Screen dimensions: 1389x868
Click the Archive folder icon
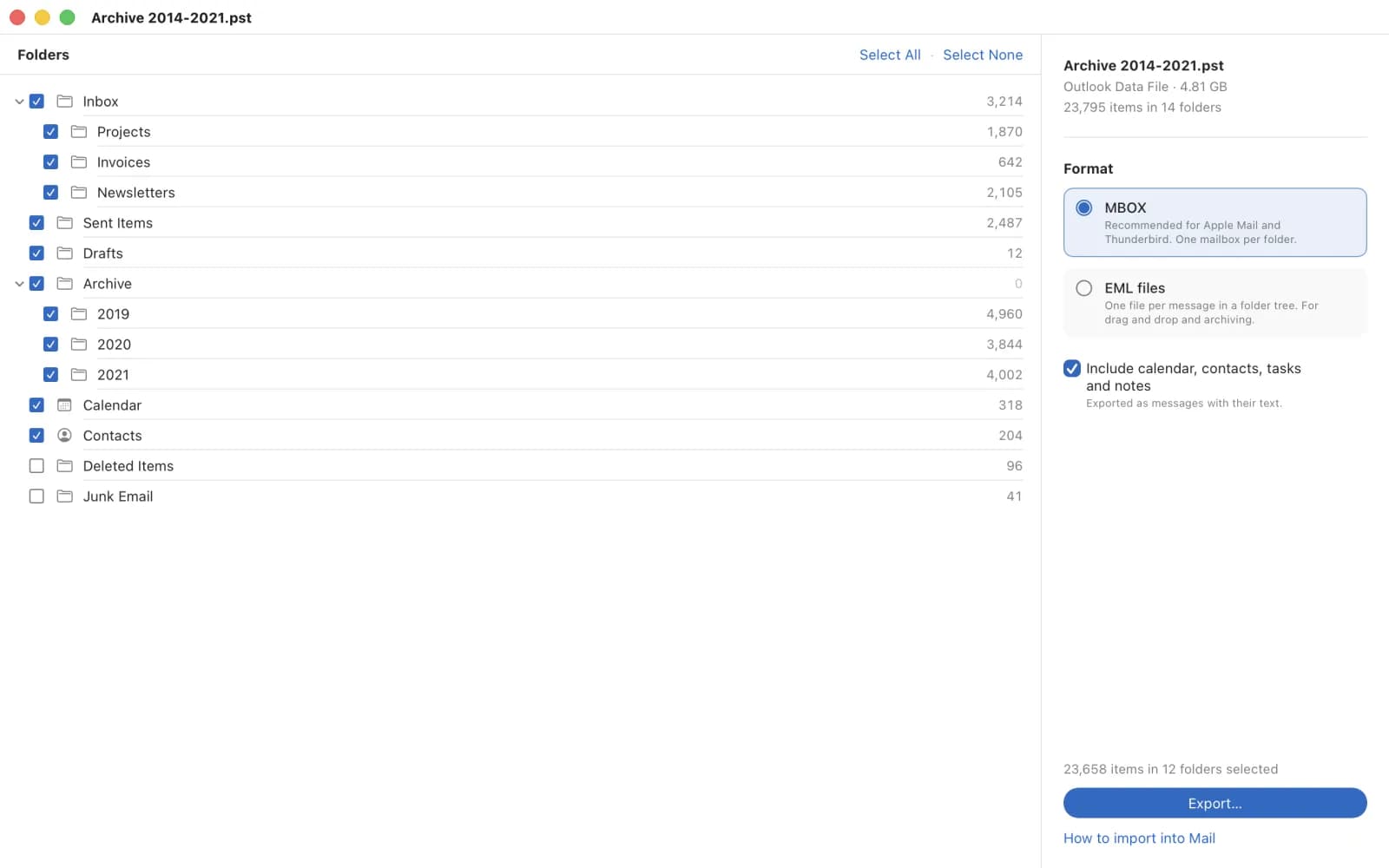(x=64, y=284)
